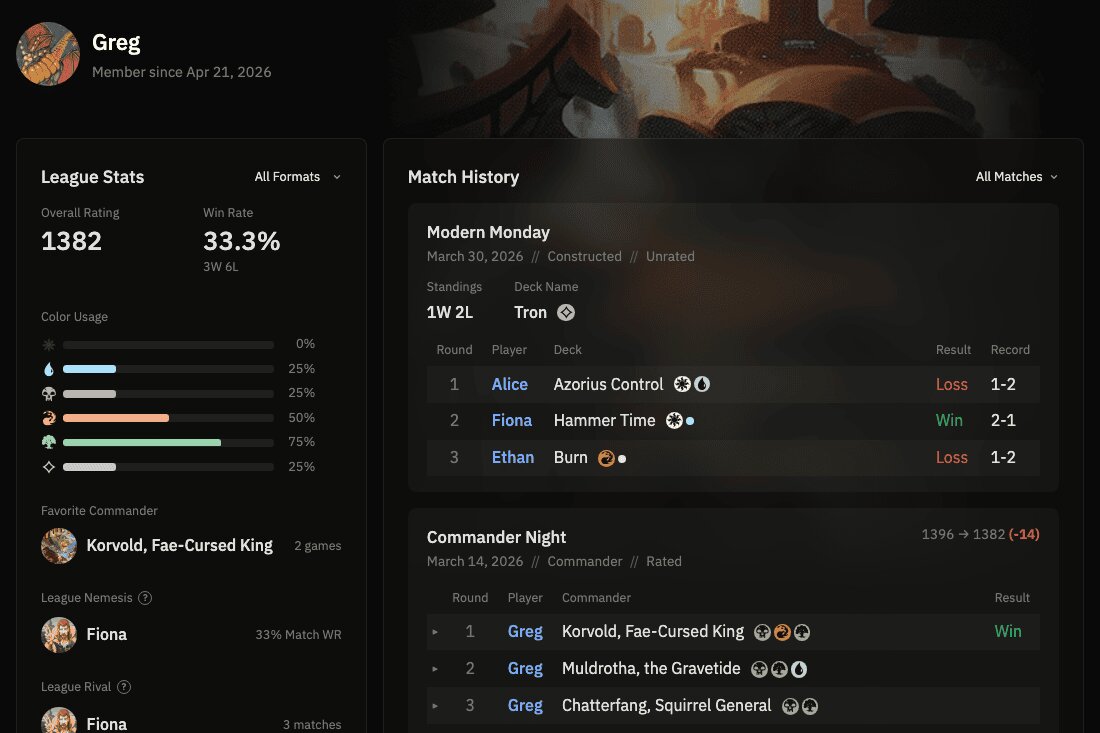The image size is (1100, 733).
Task: Select the Burn deck name
Action: coord(570,457)
